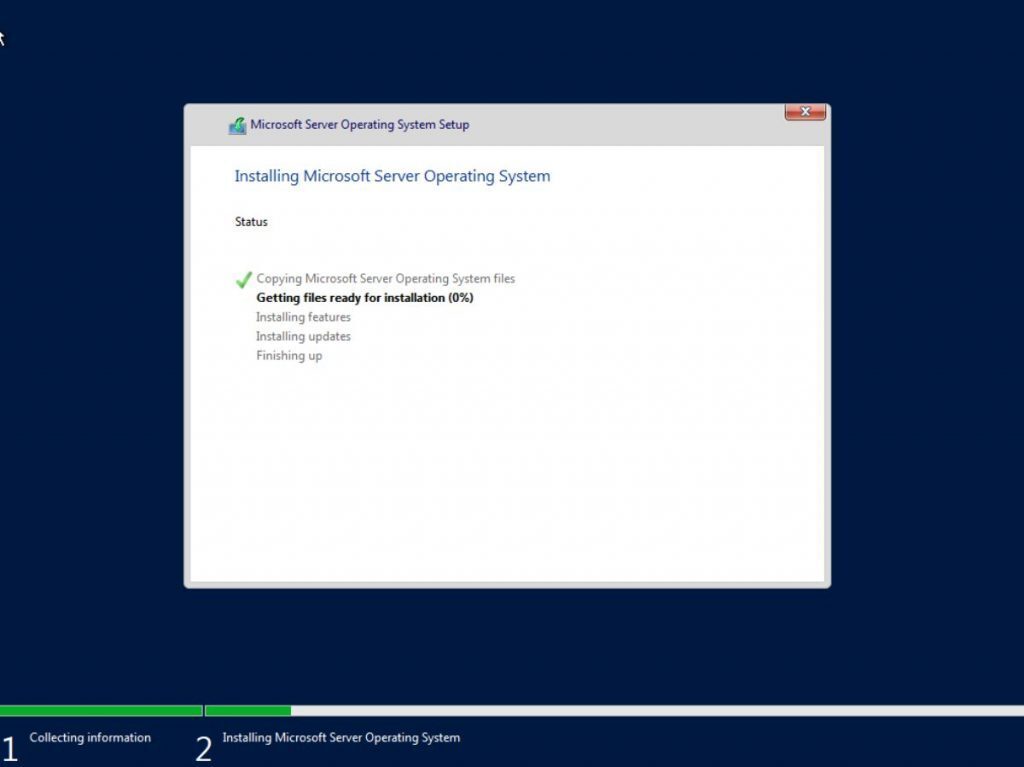
Task: Select the Installing Microsoft Server Operating System stage label
Action: coord(343,737)
